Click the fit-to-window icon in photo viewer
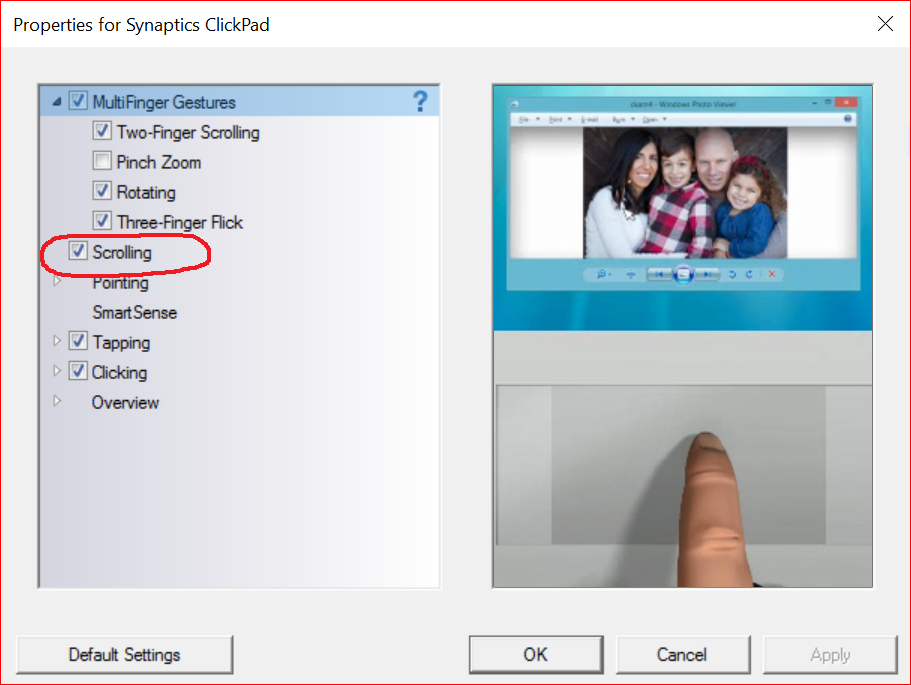The height and width of the screenshot is (685, 911). (631, 273)
